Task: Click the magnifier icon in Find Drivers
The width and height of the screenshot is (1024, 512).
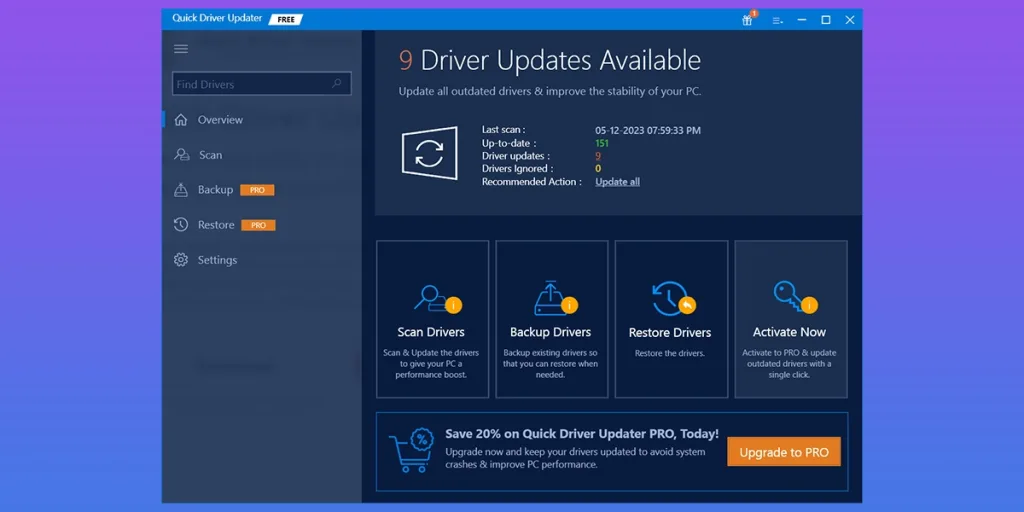Action: 338,84
